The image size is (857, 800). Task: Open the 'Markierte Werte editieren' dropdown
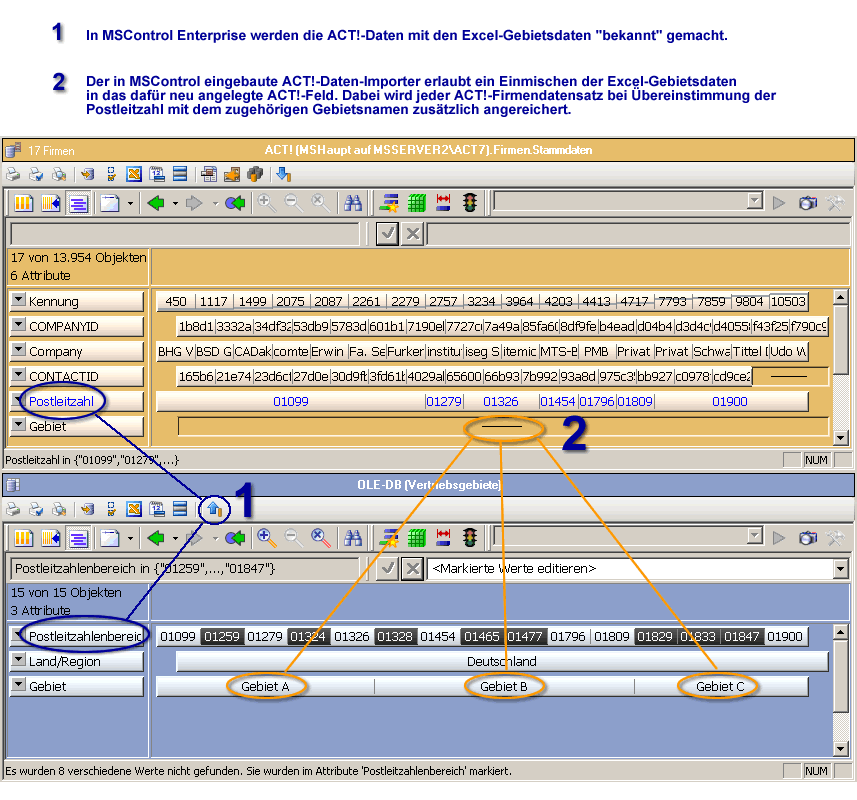click(x=839, y=569)
